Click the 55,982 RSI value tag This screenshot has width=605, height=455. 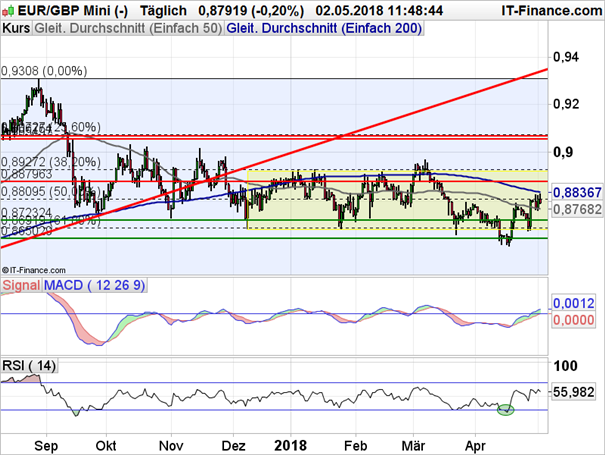coord(573,392)
